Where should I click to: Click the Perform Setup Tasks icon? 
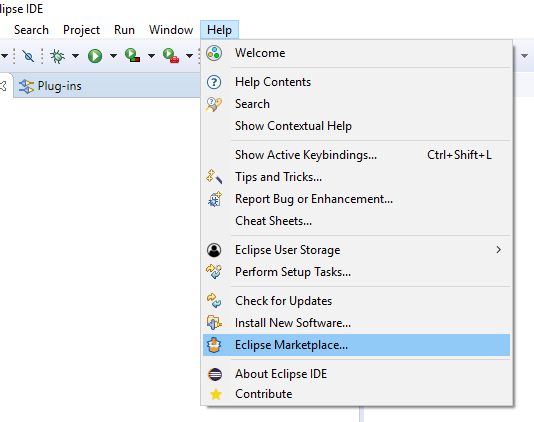(214, 272)
